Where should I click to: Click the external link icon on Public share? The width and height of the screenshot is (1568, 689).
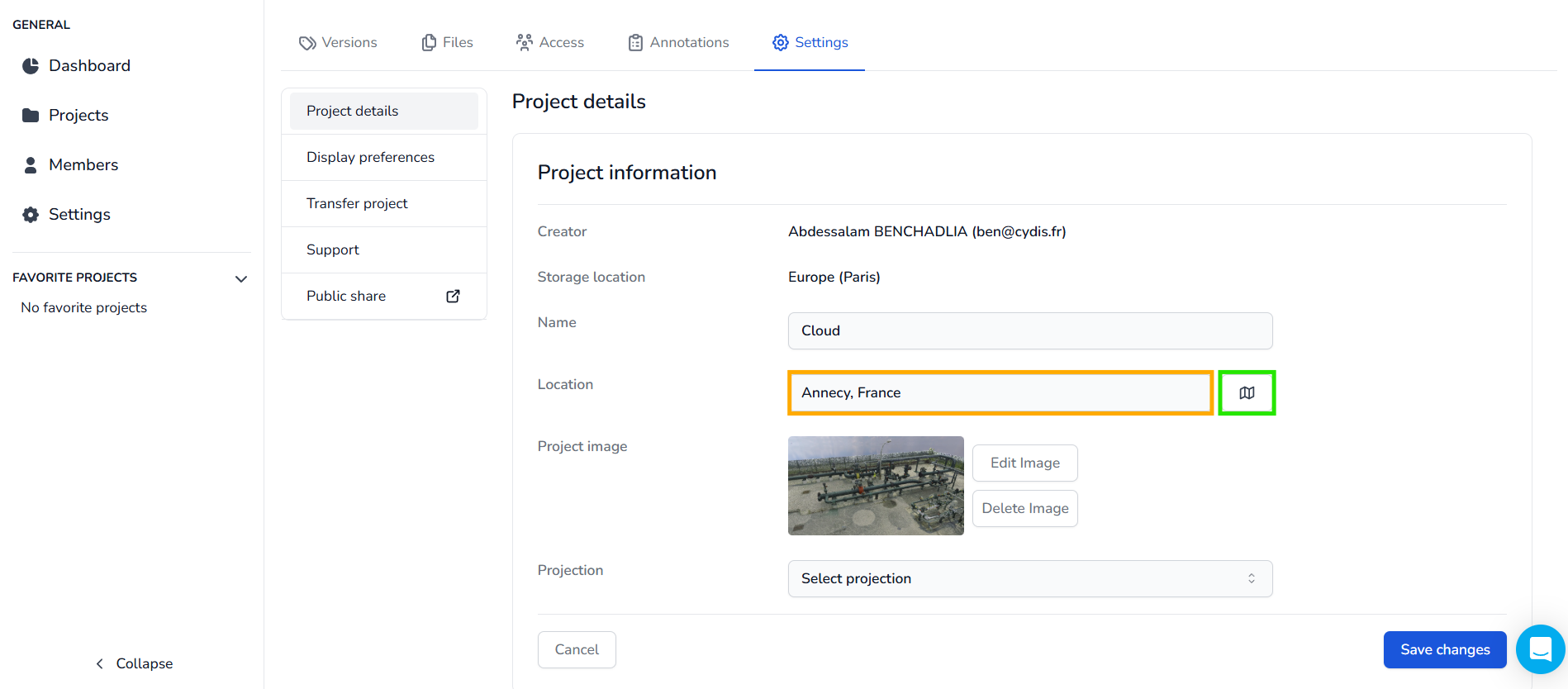click(453, 296)
